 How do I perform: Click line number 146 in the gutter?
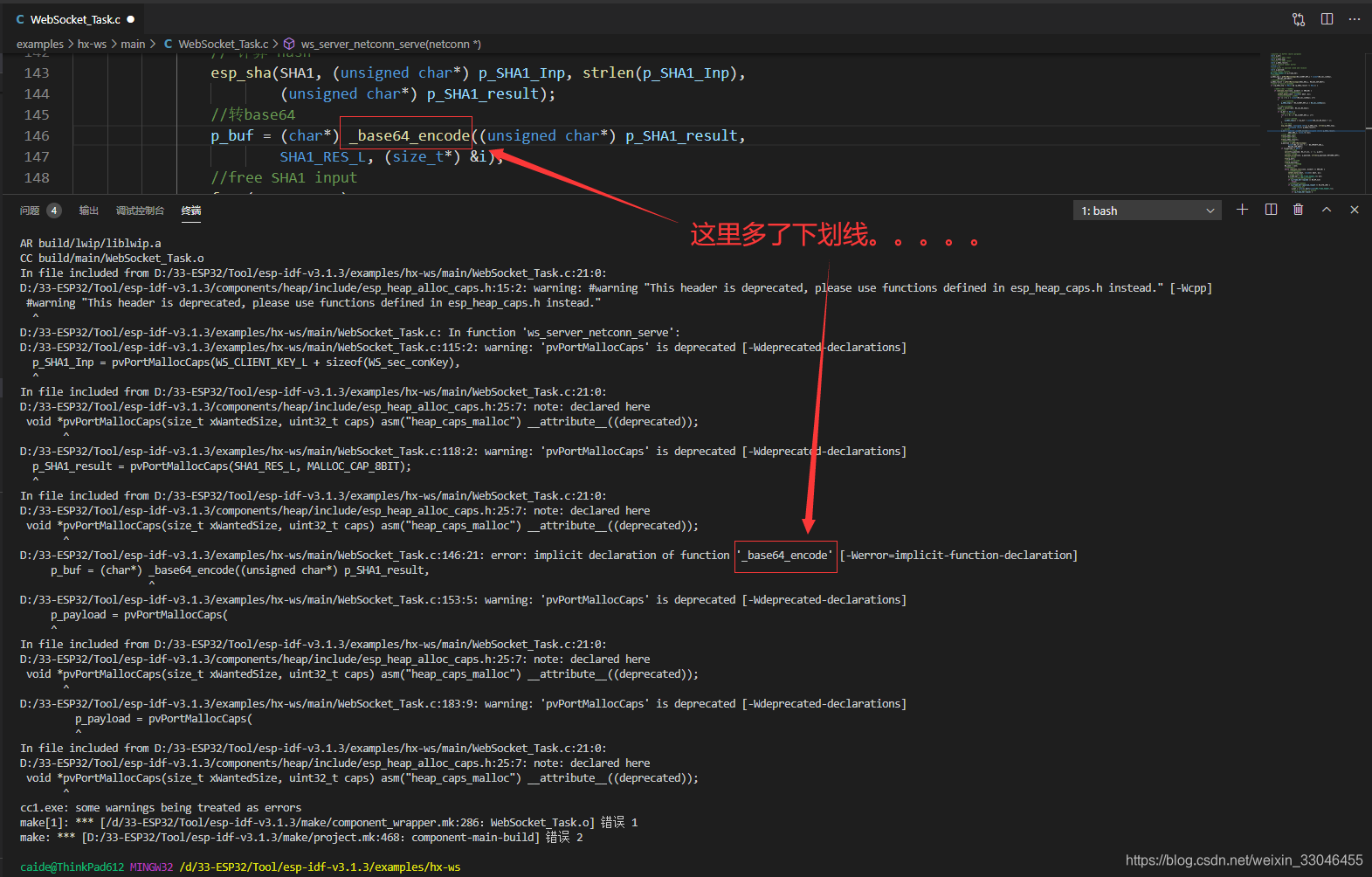click(37, 136)
